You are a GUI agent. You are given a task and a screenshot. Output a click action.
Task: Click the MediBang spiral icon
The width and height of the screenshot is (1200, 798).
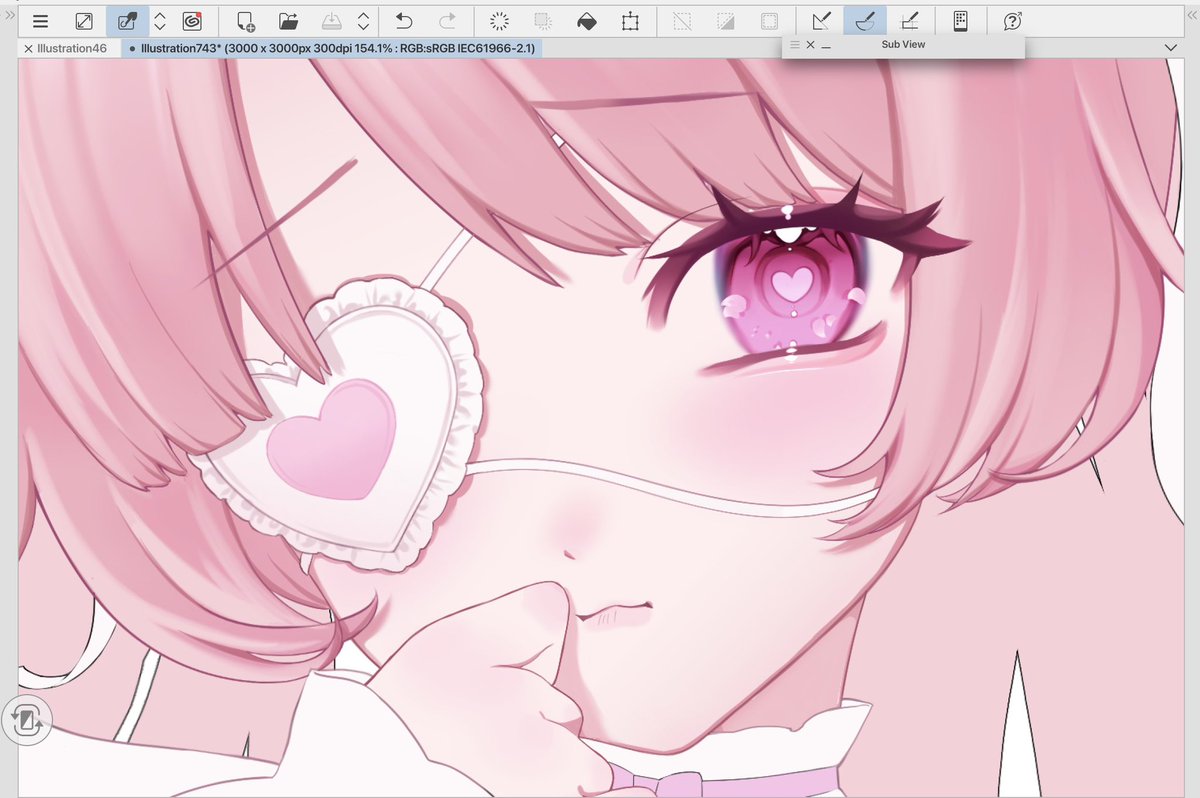coord(192,20)
